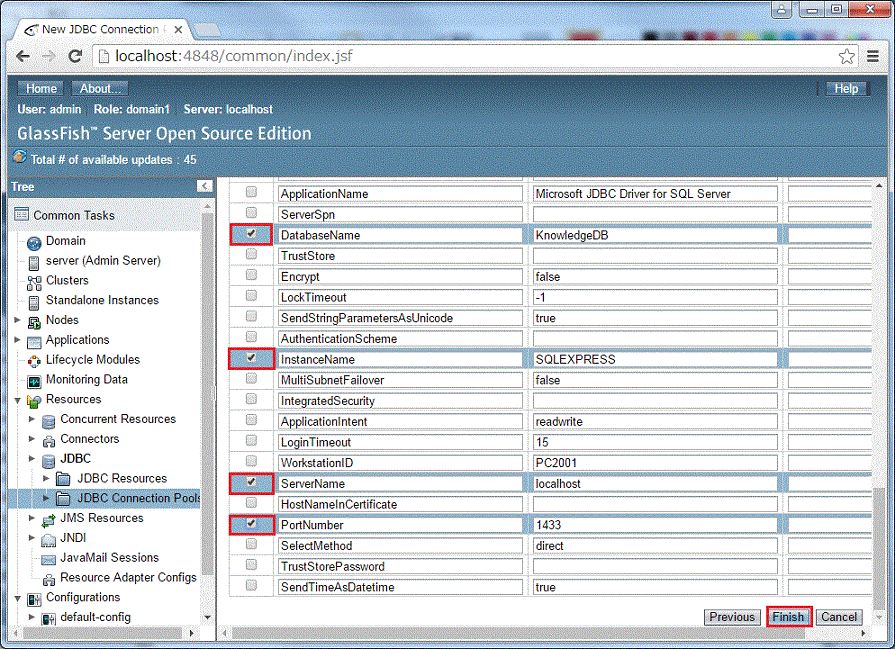
Task: Click the Admin Server icon
Action: [x=34, y=263]
